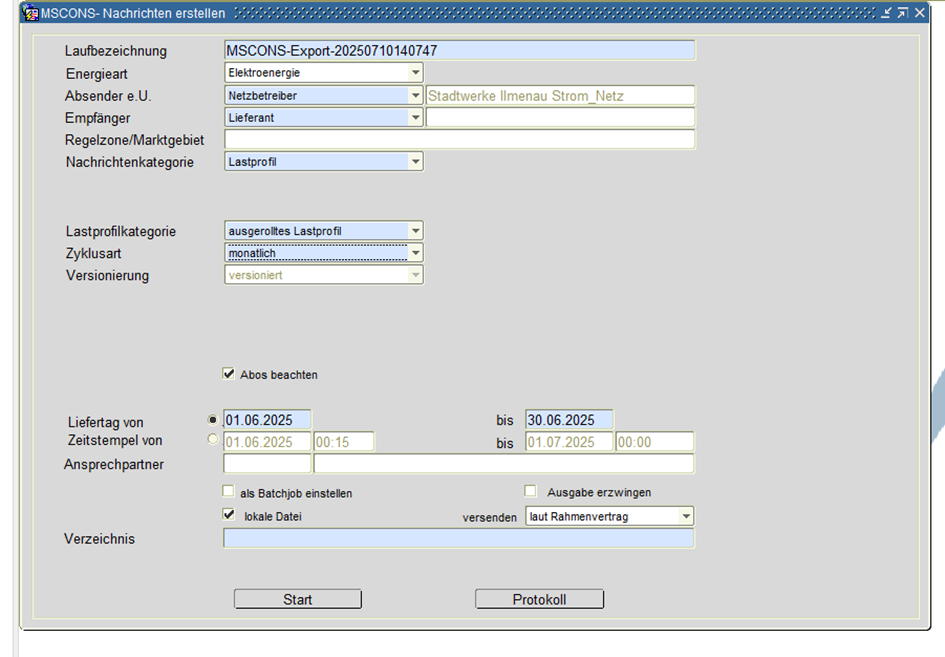Viewport: 945px width, 657px height.
Task: Uncheck the 'lokale Datei' checkbox
Action: 229,516
